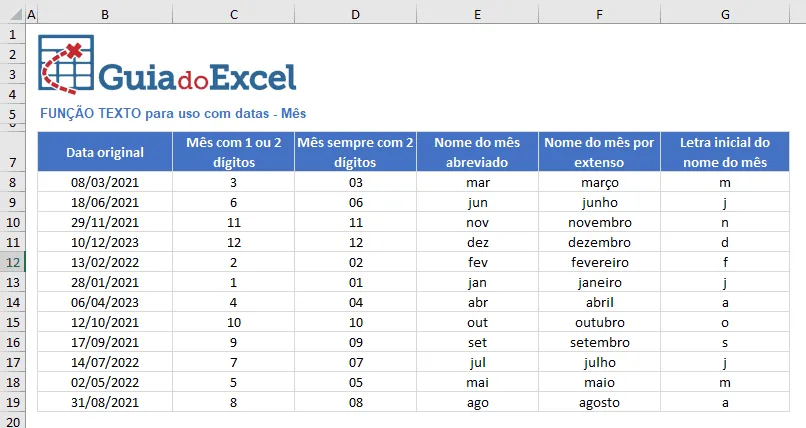
Task: Click the select-all corner triangle
Action: 16,14
